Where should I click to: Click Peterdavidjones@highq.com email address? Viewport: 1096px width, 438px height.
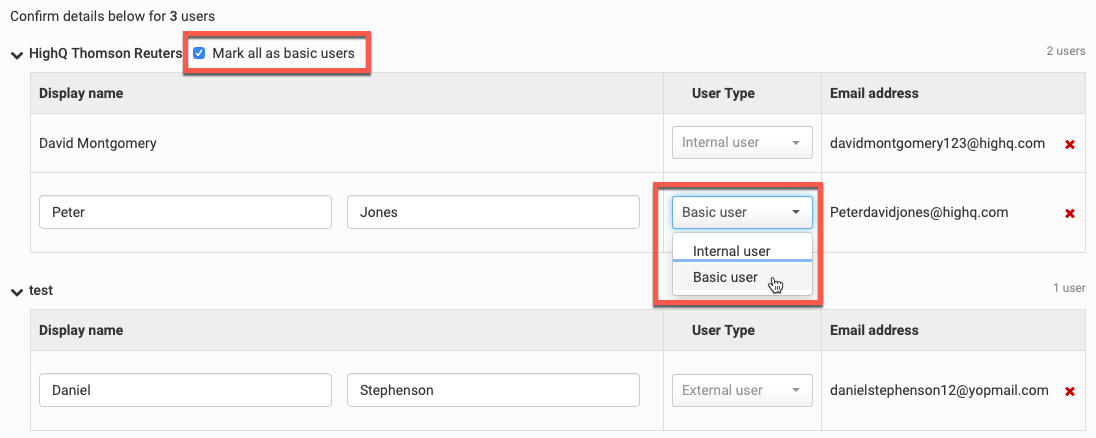click(919, 212)
